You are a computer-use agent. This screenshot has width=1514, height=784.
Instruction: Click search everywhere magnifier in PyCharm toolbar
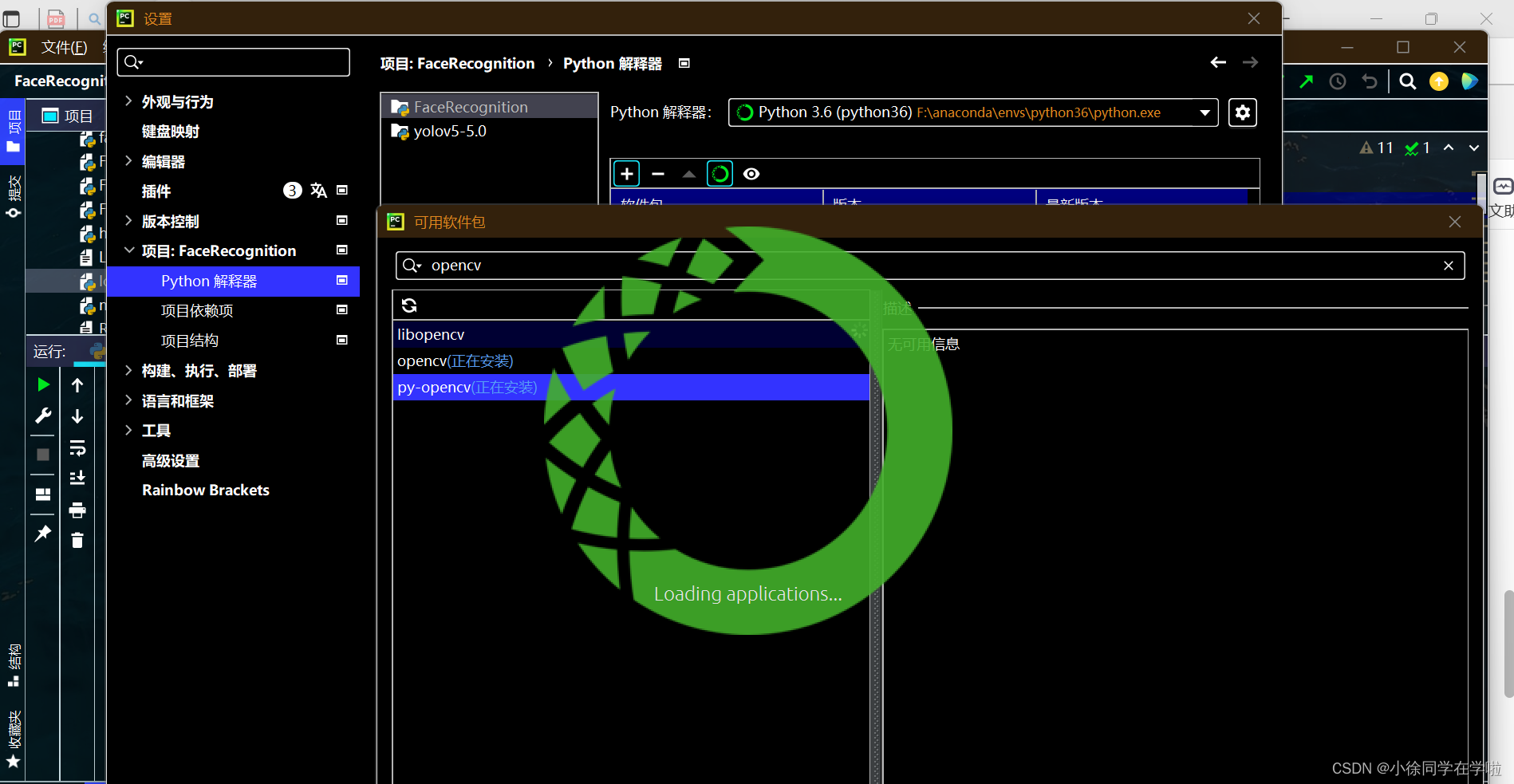point(1408,81)
